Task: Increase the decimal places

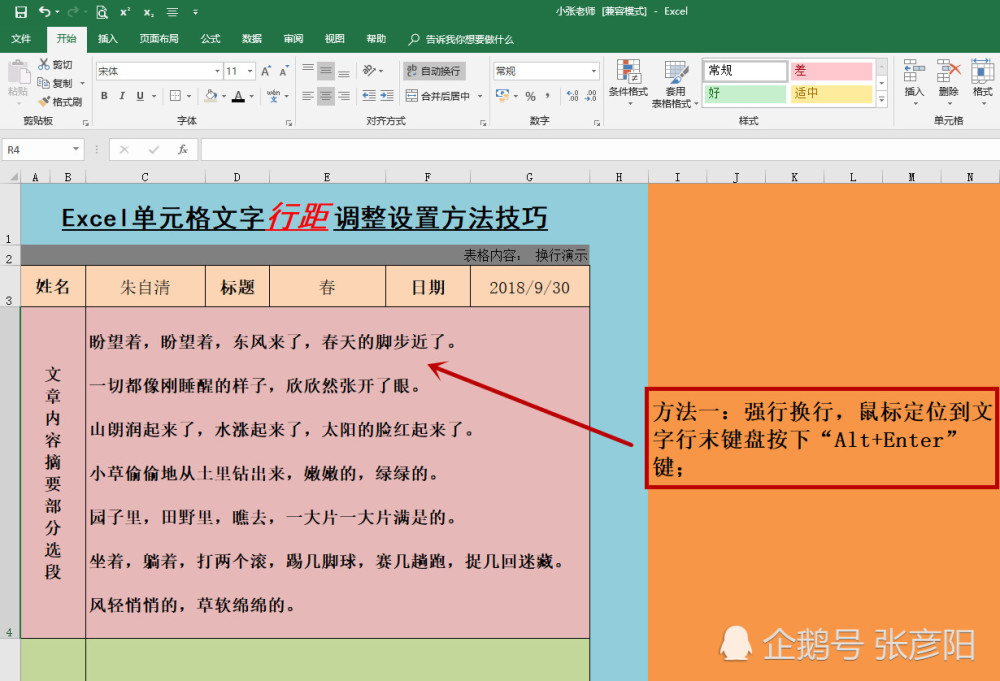Action: (573, 96)
